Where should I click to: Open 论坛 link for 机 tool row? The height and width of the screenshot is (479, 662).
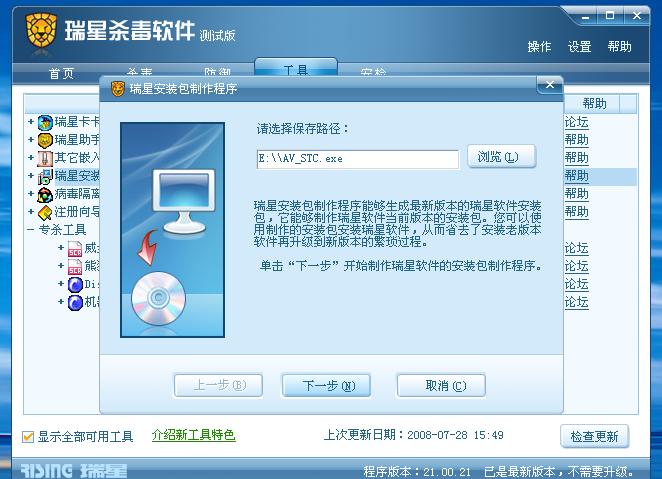576,302
